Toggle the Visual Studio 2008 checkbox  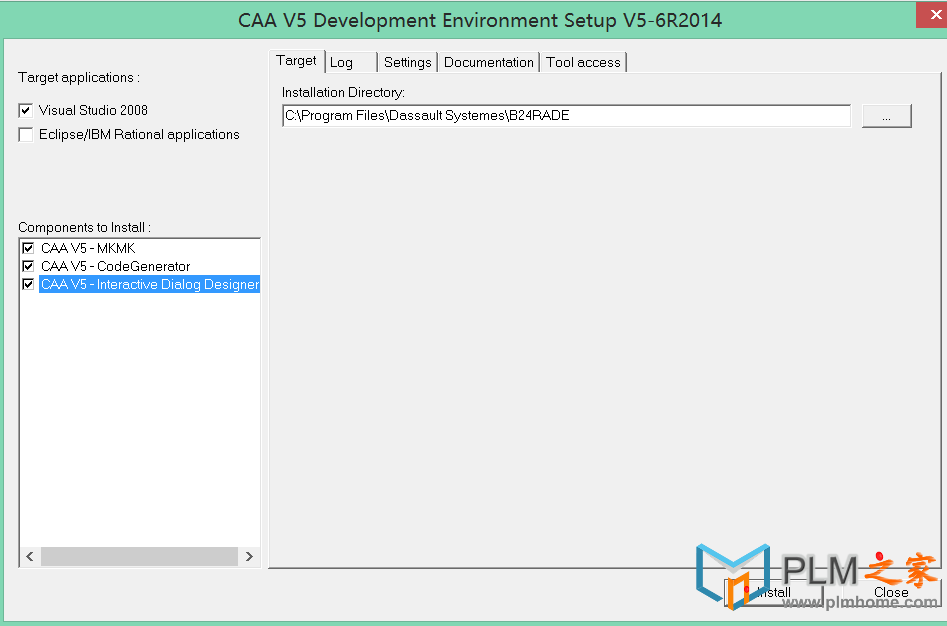pyautogui.click(x=25, y=110)
